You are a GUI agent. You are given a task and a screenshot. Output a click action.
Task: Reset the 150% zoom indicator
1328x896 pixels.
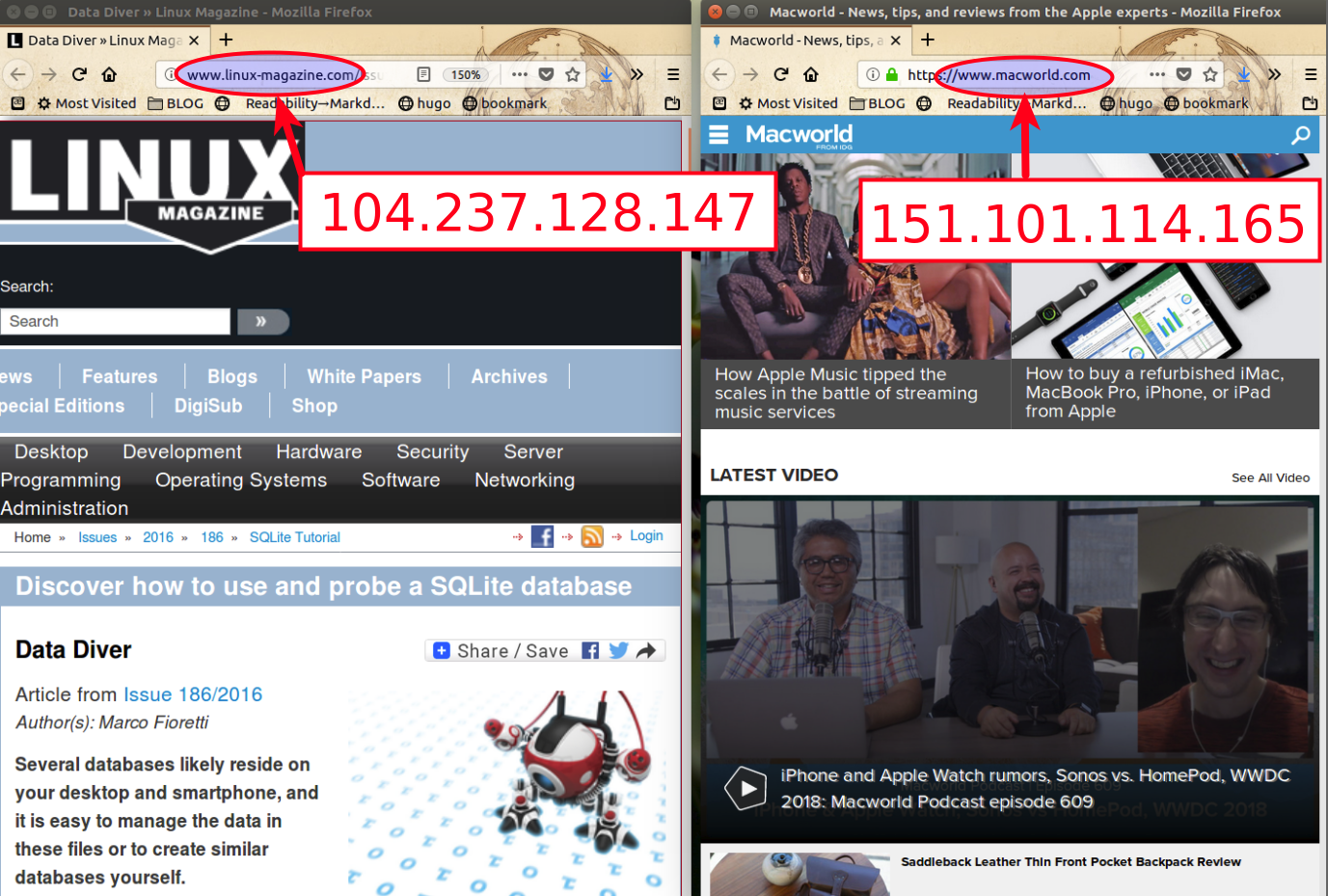[x=465, y=74]
